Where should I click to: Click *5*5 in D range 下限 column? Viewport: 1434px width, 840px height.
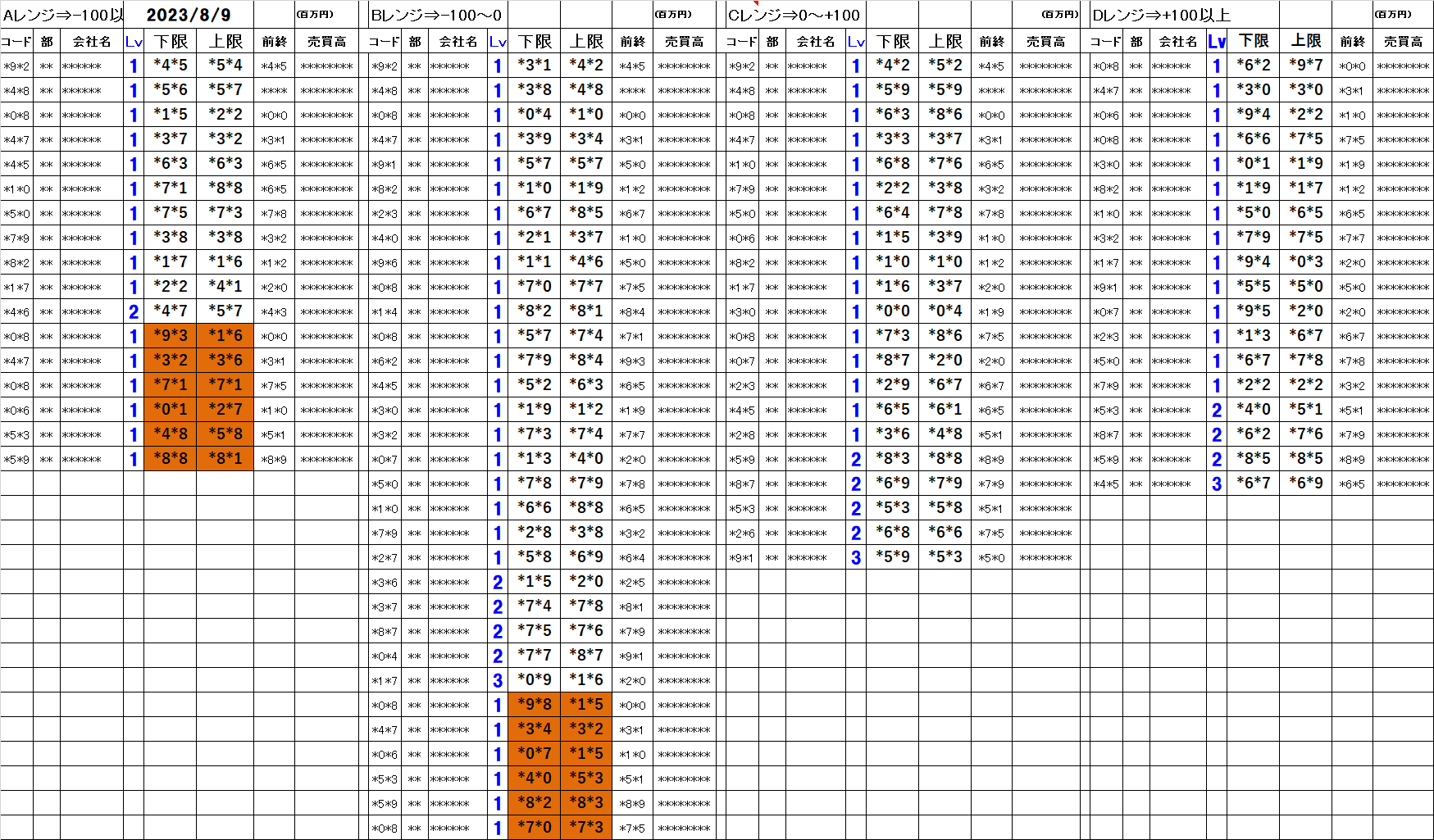coord(1254,287)
